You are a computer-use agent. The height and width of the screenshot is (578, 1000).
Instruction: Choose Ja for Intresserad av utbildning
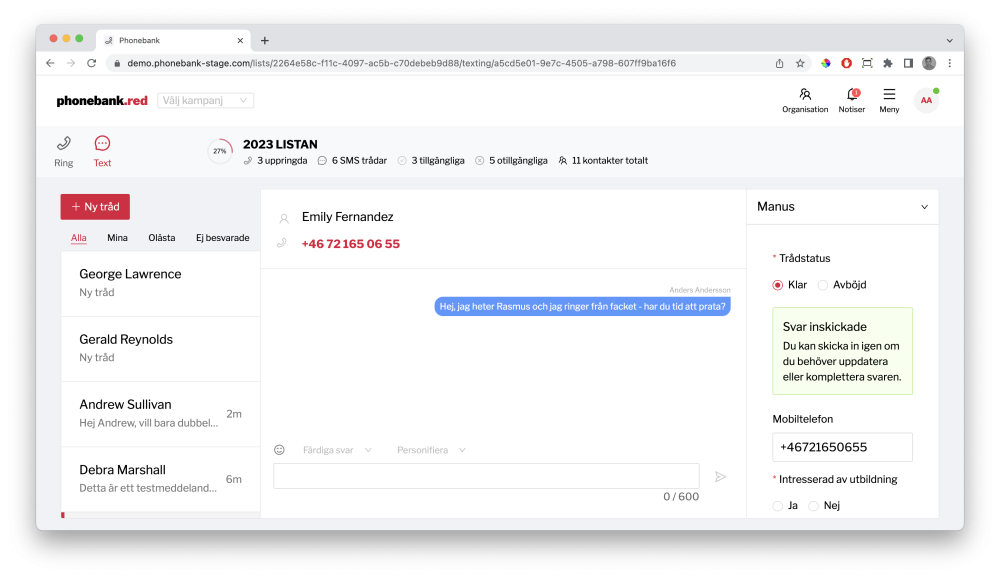click(778, 506)
